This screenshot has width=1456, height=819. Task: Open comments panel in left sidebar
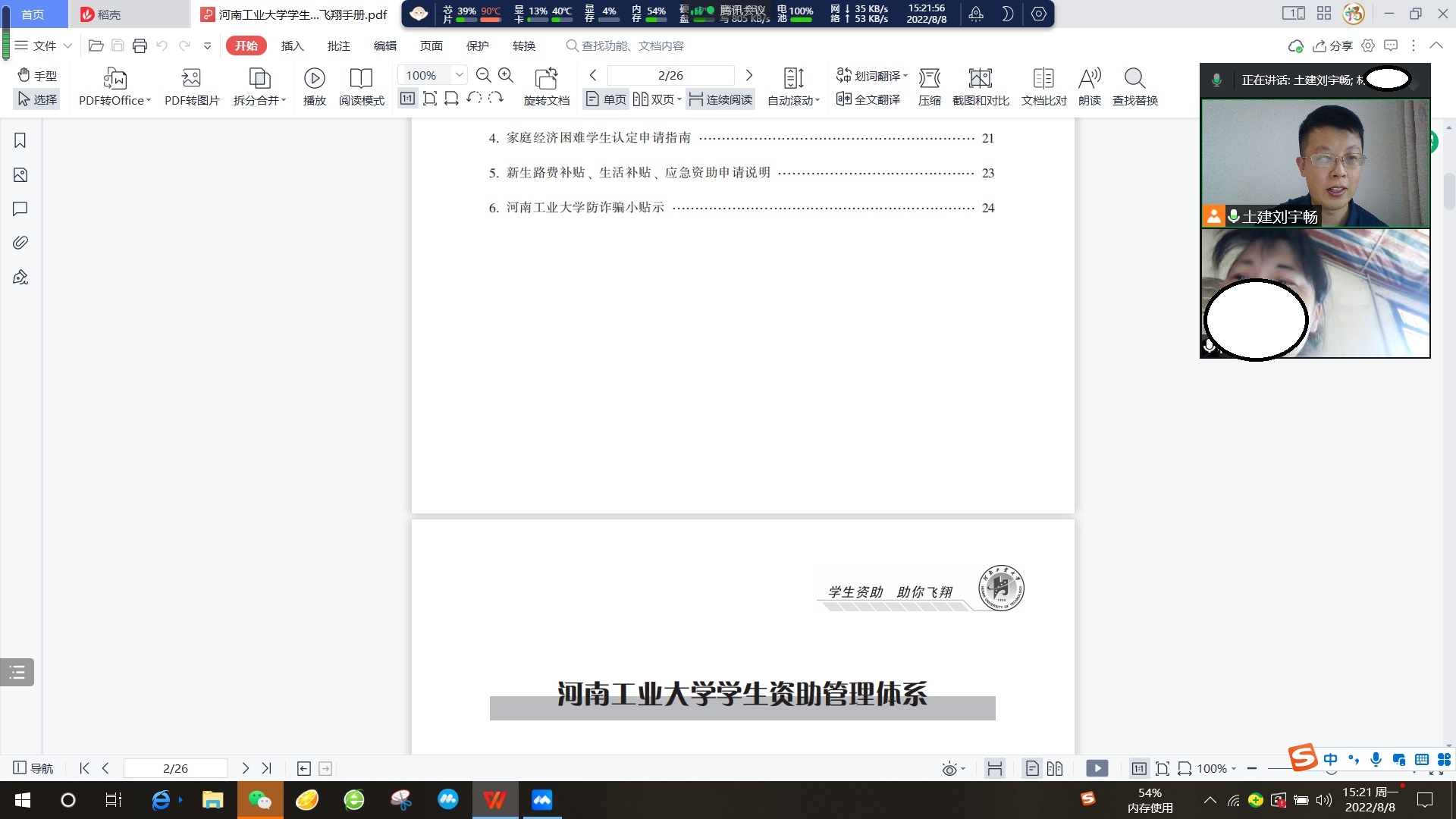(x=20, y=209)
